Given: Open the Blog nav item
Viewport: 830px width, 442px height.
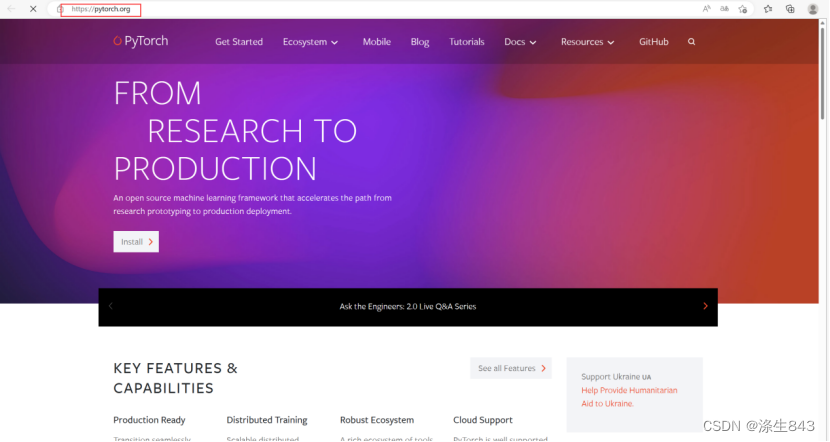Looking at the screenshot, I should [x=420, y=42].
